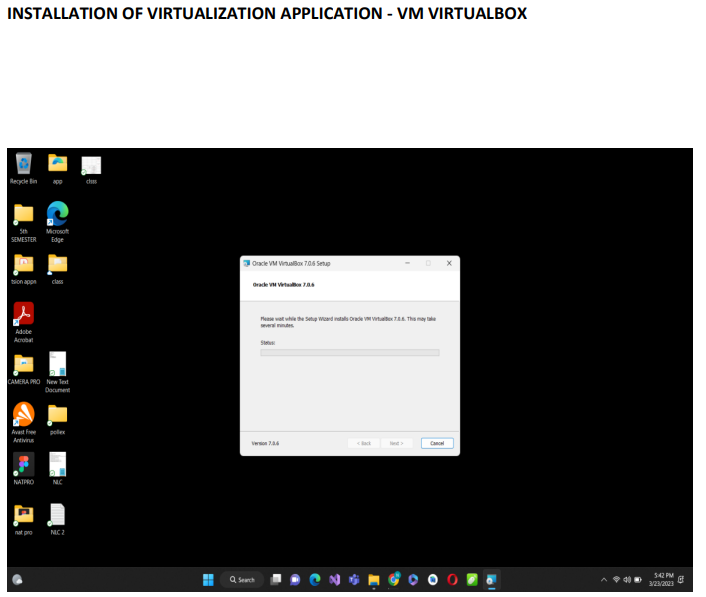This screenshot has height=597, width=706.
Task: Click the disabled 'Next >' button
Action: [x=396, y=443]
